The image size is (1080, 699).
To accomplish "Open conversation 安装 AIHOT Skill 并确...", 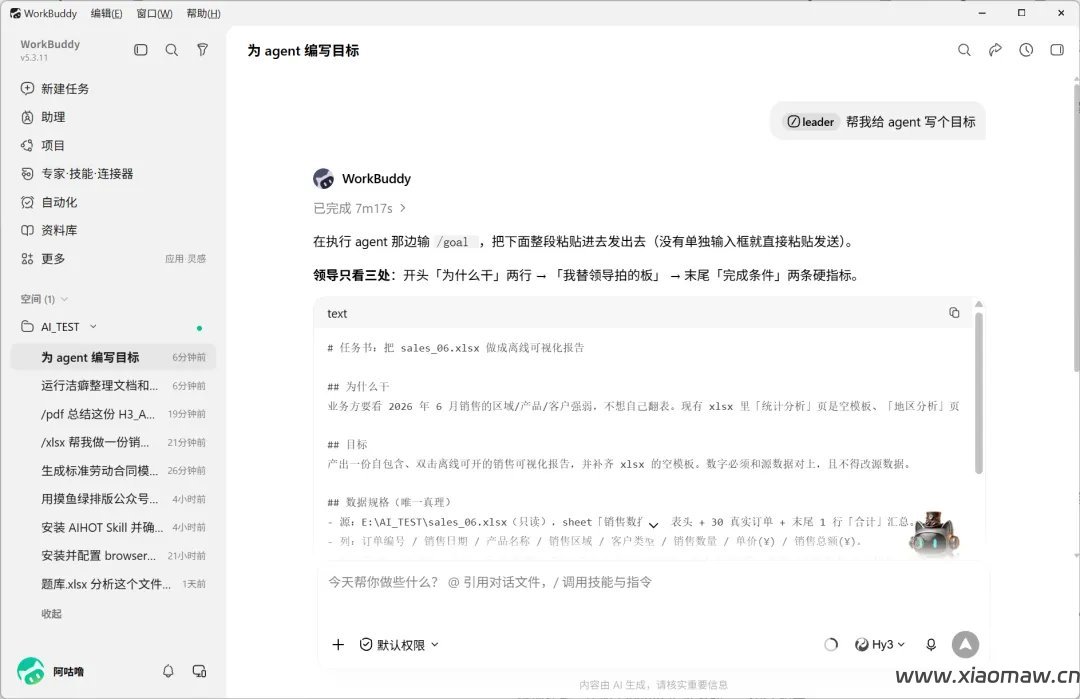I will tap(114, 527).
